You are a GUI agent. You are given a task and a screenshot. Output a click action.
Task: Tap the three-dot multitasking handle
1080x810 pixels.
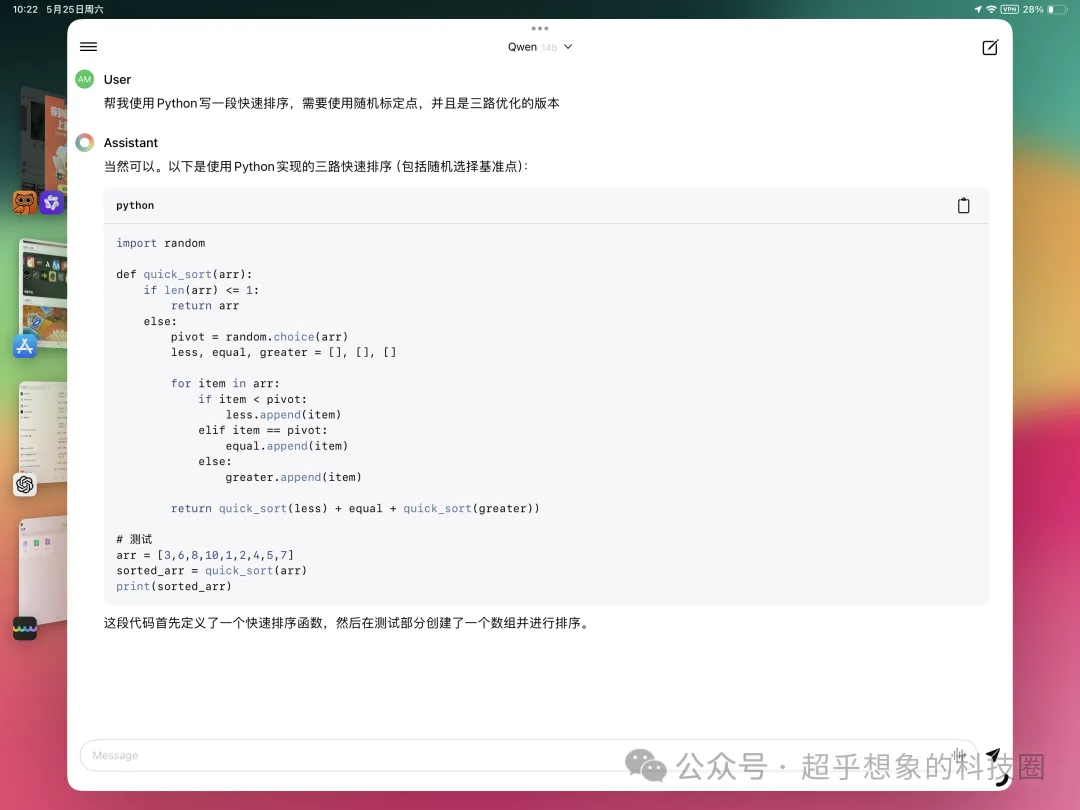pos(540,28)
